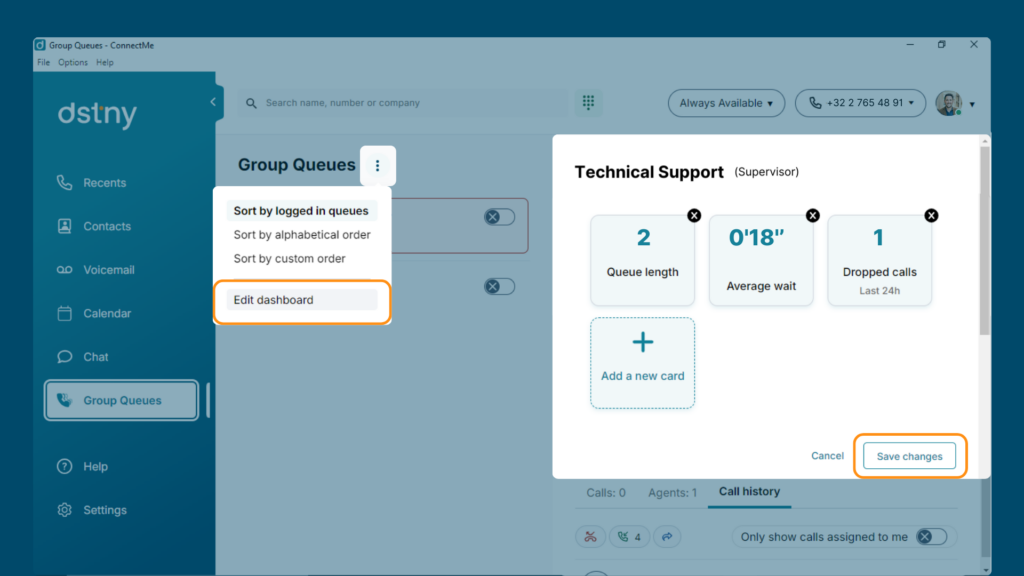Click the missed calls filter icon
Viewport: 1024px width, 576px height.
[590, 537]
